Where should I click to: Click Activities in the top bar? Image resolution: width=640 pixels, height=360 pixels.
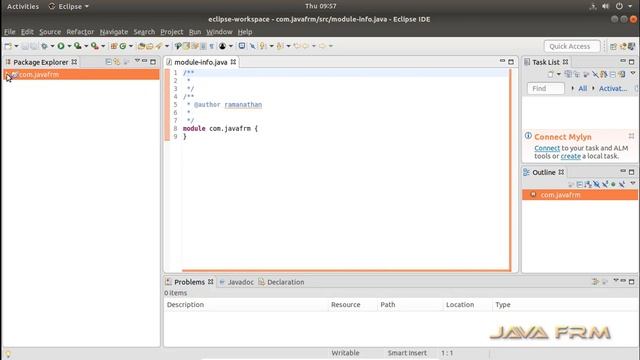[x=23, y=7]
